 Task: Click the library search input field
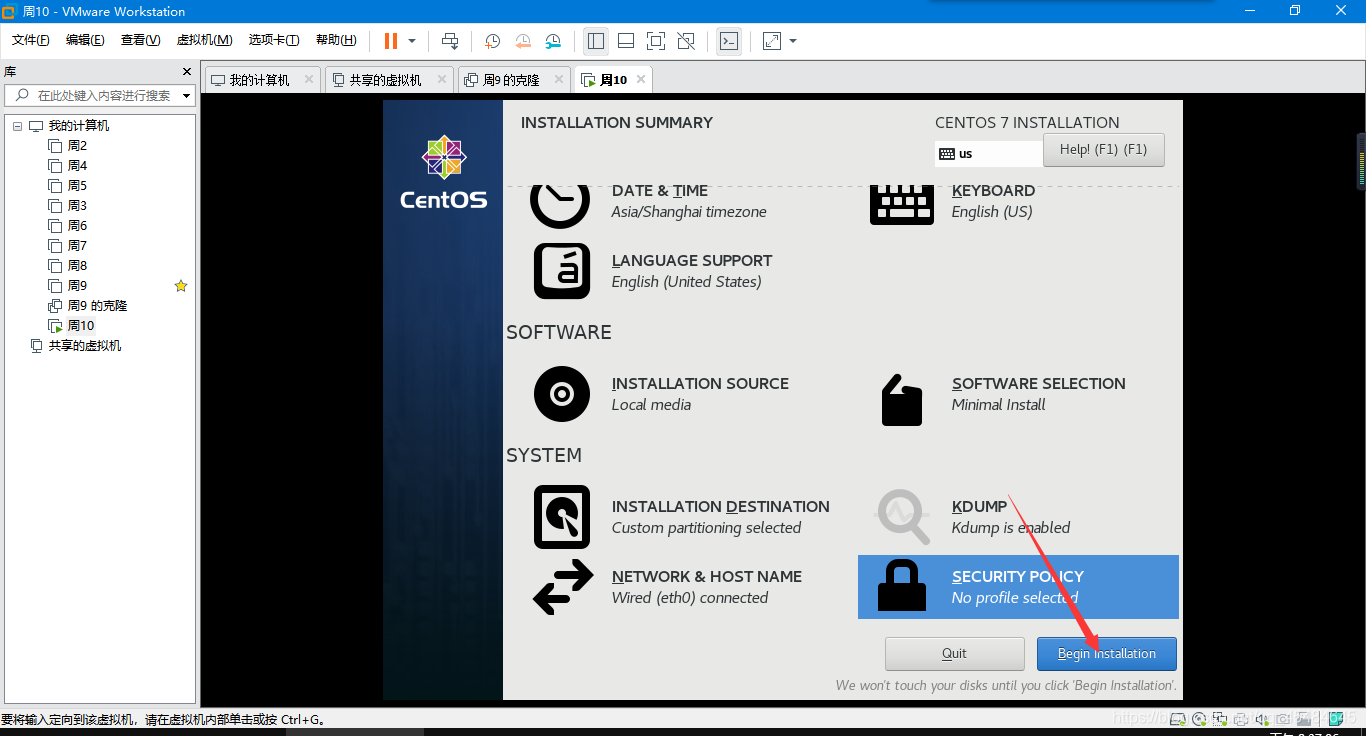tap(98, 96)
